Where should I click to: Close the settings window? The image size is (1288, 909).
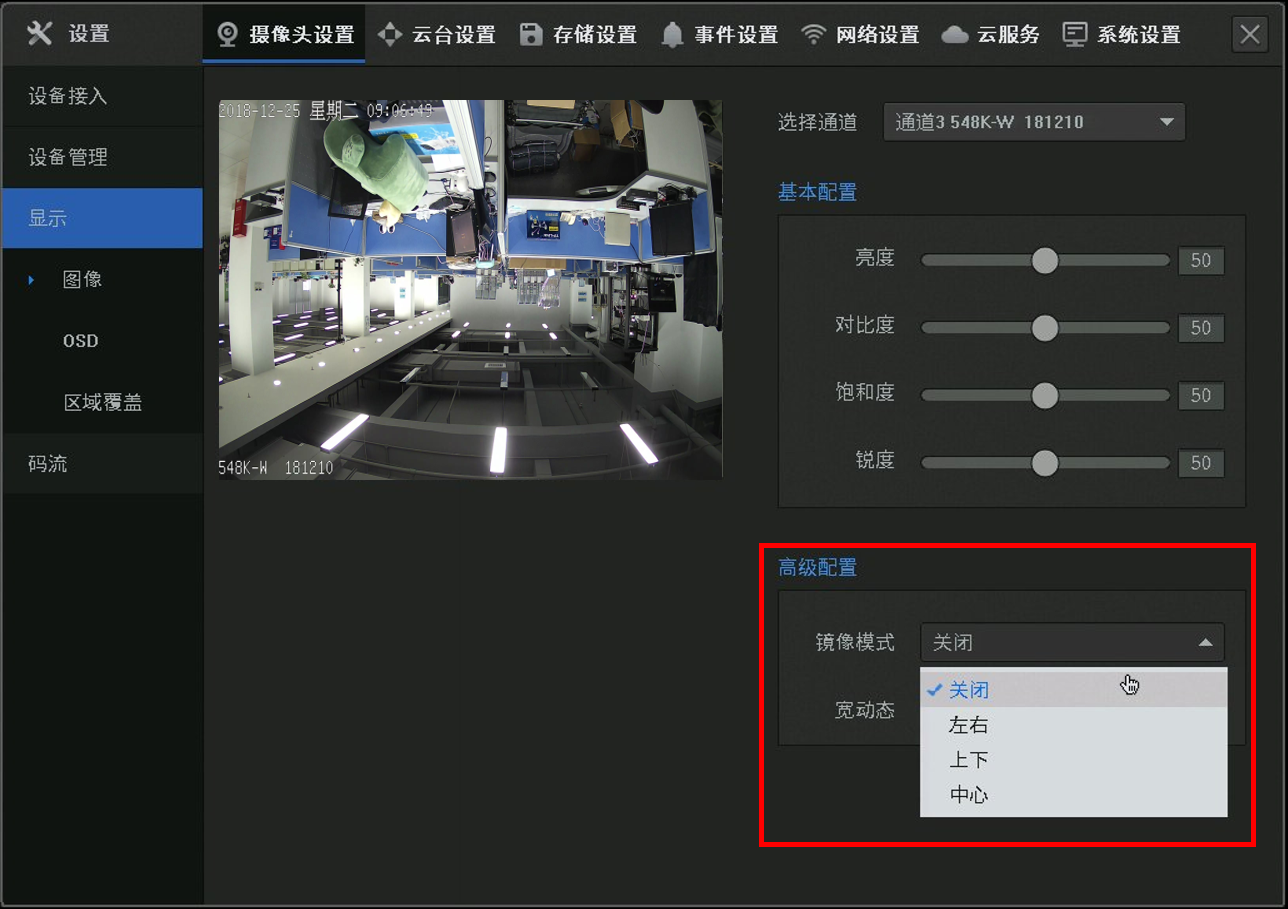tap(1250, 35)
